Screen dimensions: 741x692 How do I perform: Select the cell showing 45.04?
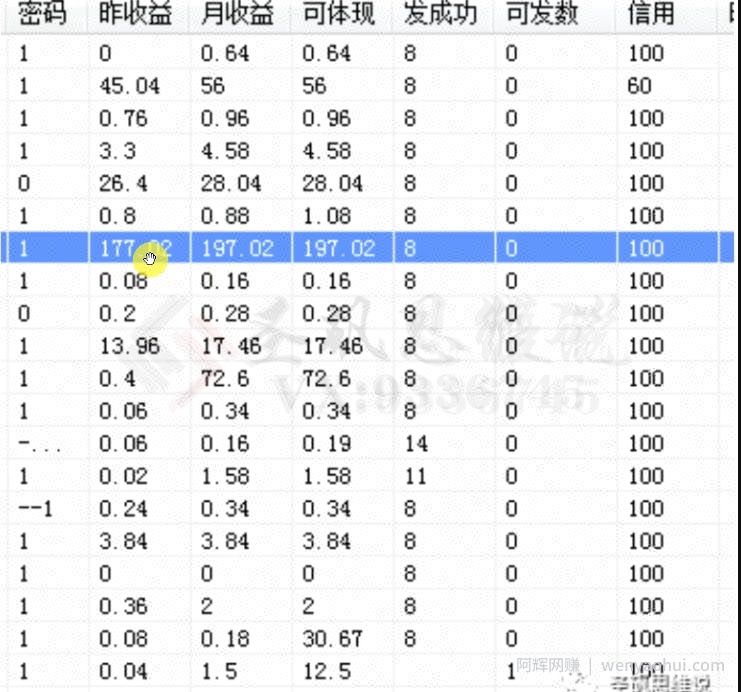pyautogui.click(x=129, y=86)
